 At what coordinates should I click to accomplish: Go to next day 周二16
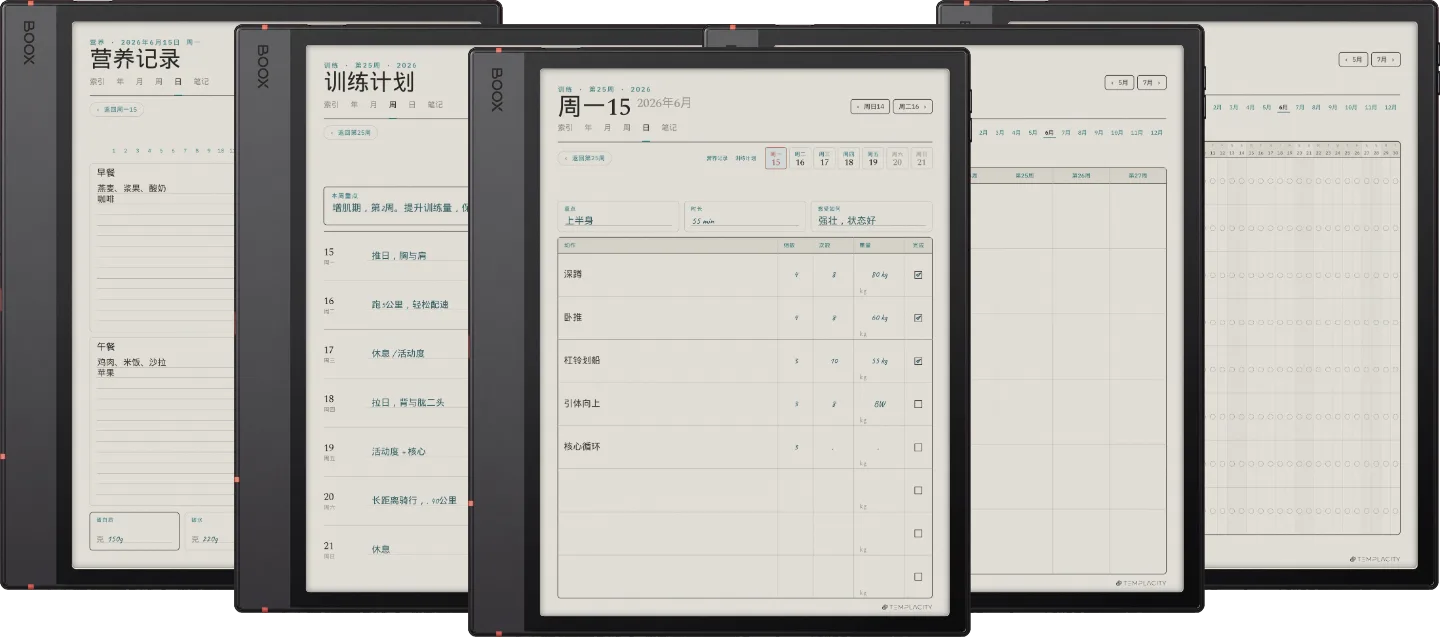(x=912, y=106)
